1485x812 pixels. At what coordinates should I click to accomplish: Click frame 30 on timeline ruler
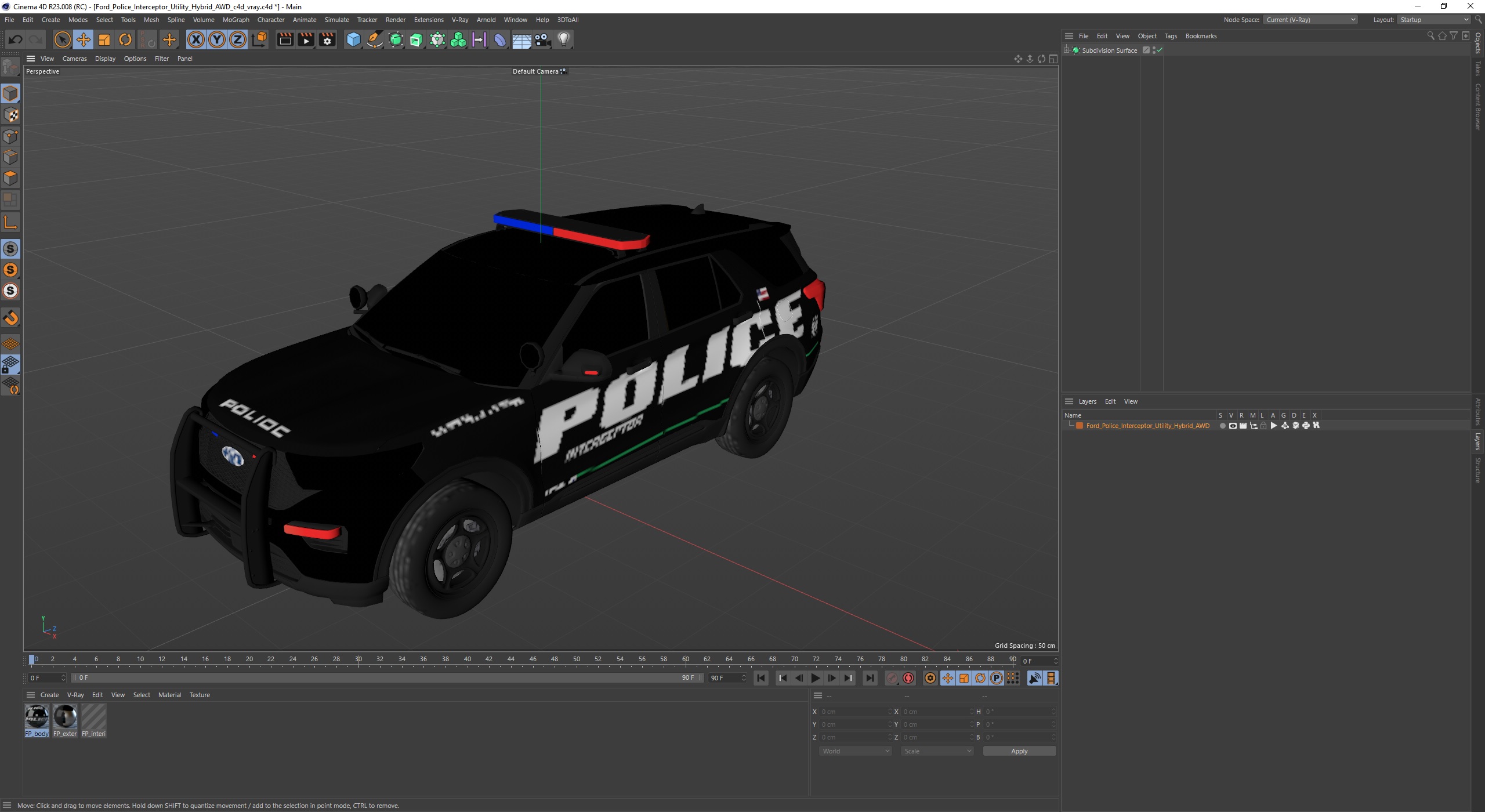pos(358,659)
